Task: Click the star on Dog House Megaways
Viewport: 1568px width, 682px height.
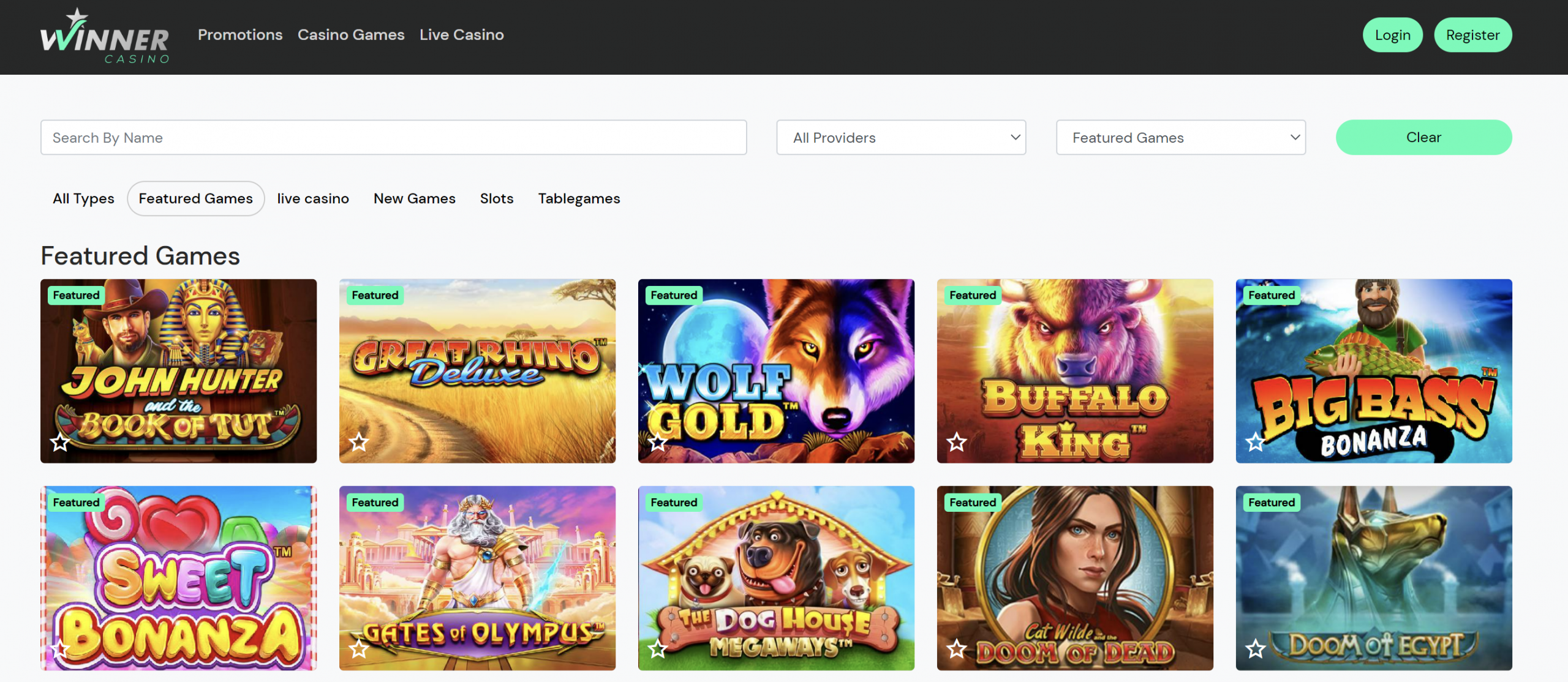Action: click(658, 649)
